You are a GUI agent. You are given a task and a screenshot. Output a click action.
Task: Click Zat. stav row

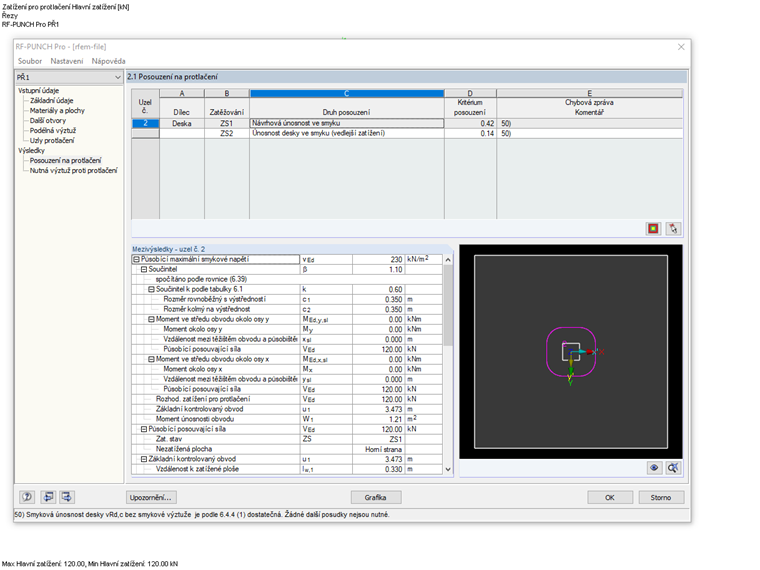point(287,439)
